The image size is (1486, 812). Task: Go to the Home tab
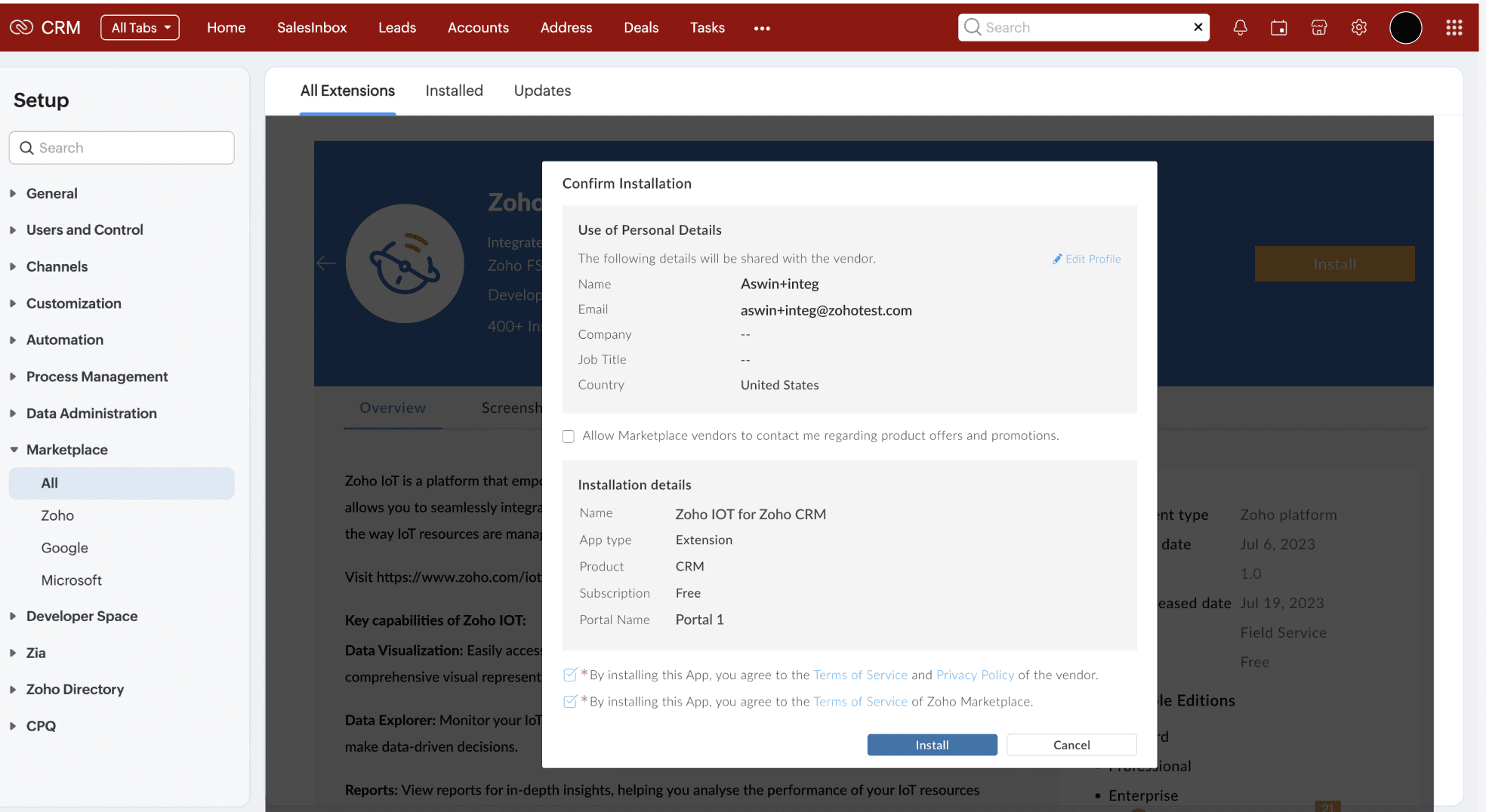click(x=227, y=28)
